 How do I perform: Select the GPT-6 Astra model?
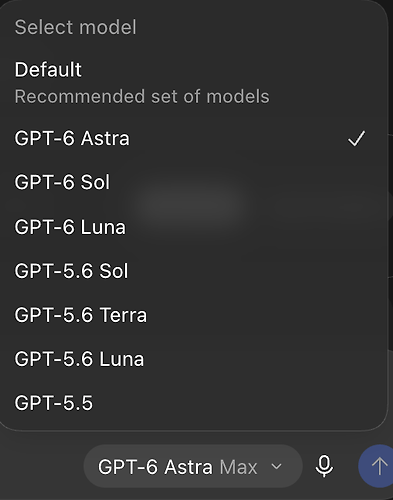pos(193,138)
